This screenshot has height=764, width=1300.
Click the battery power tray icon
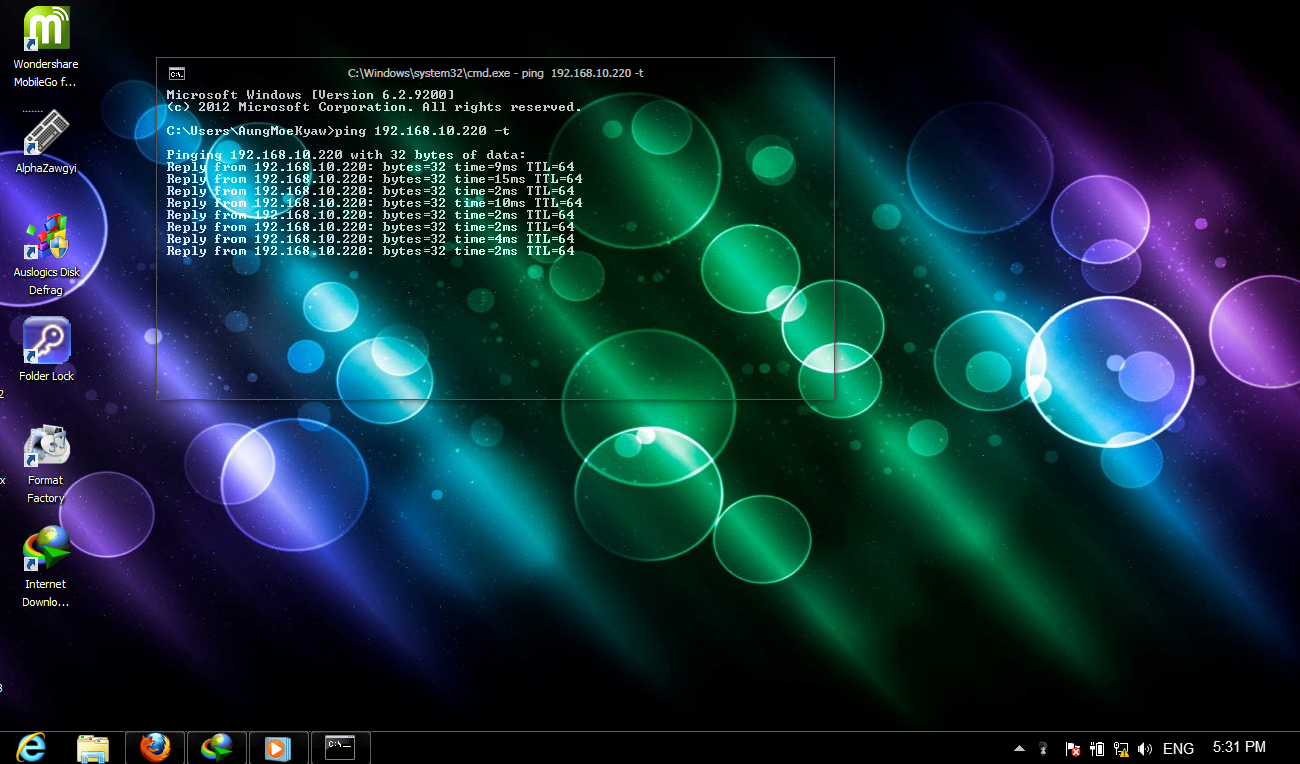[1097, 748]
